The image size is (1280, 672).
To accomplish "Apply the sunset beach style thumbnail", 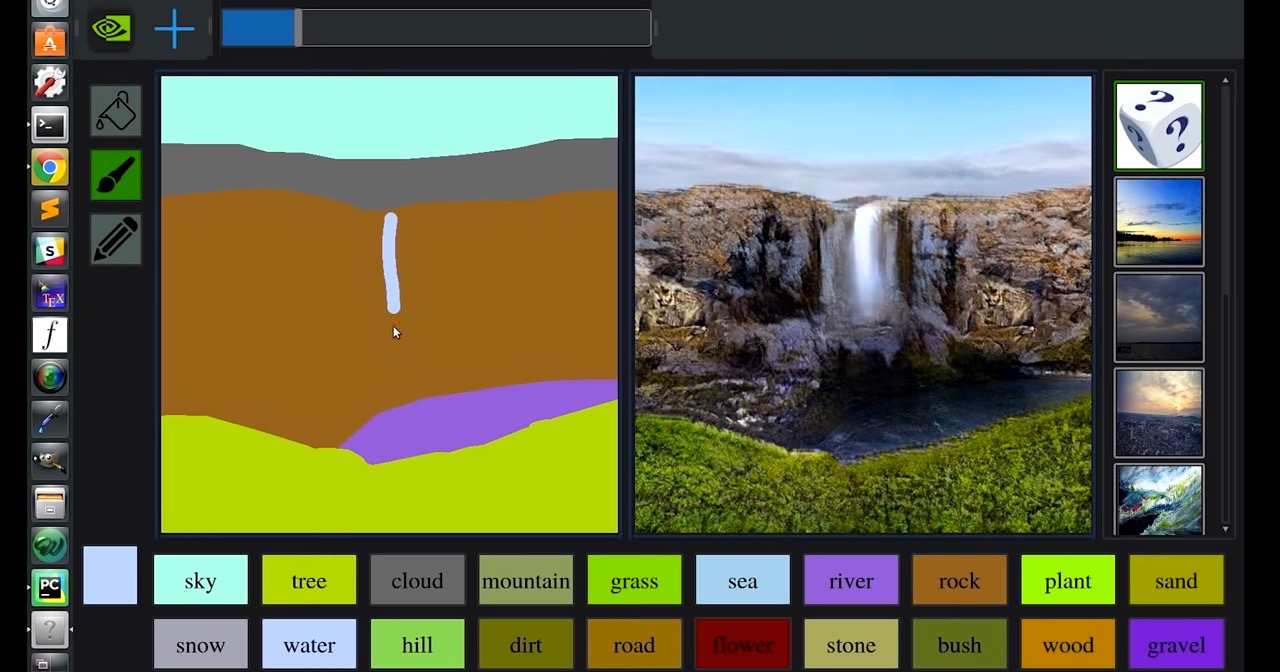I will 1158,221.
